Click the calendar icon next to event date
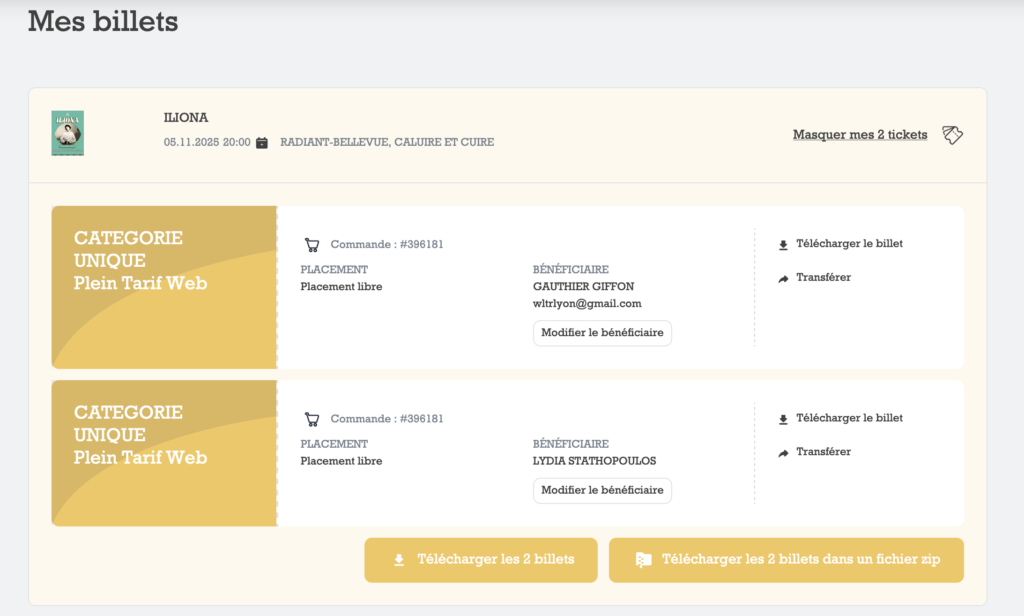Screen dimensions: 1024x616 coord(262,143)
